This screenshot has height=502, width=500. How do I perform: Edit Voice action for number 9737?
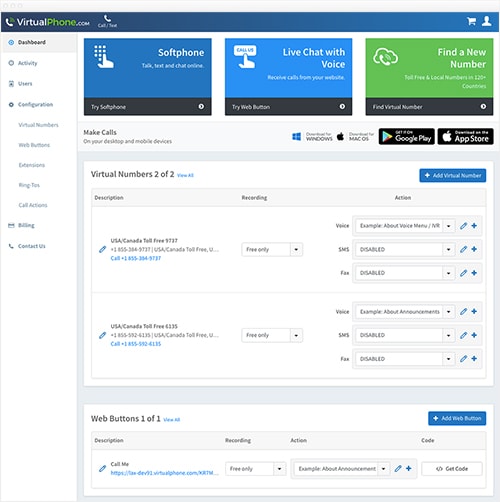[x=463, y=226]
